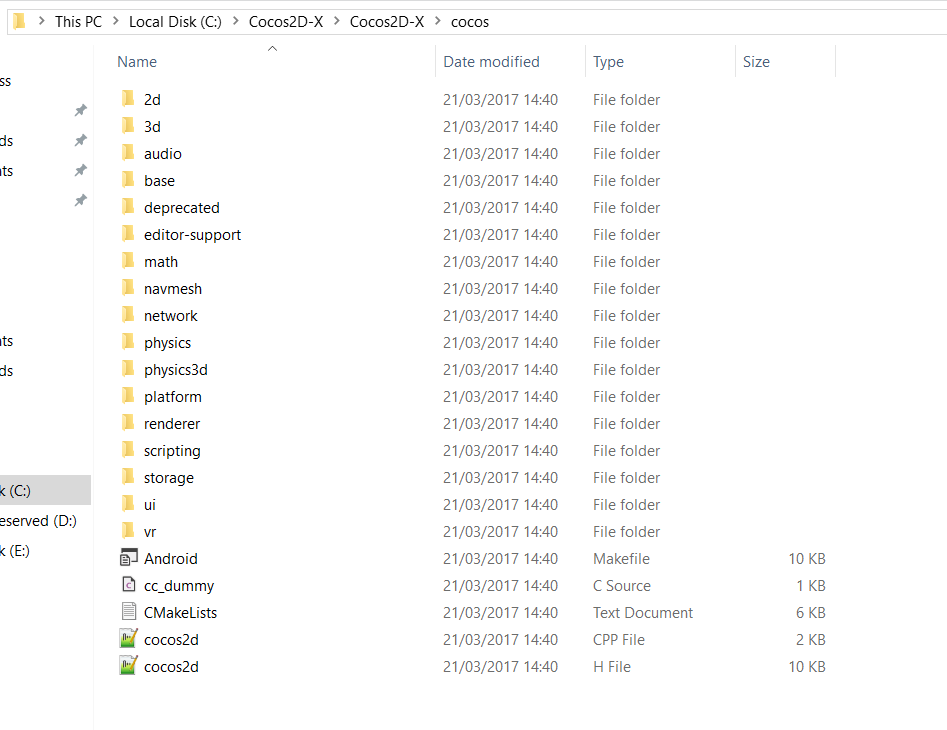The width and height of the screenshot is (947, 730).
Task: Click the vr folder icon
Action: point(127,531)
